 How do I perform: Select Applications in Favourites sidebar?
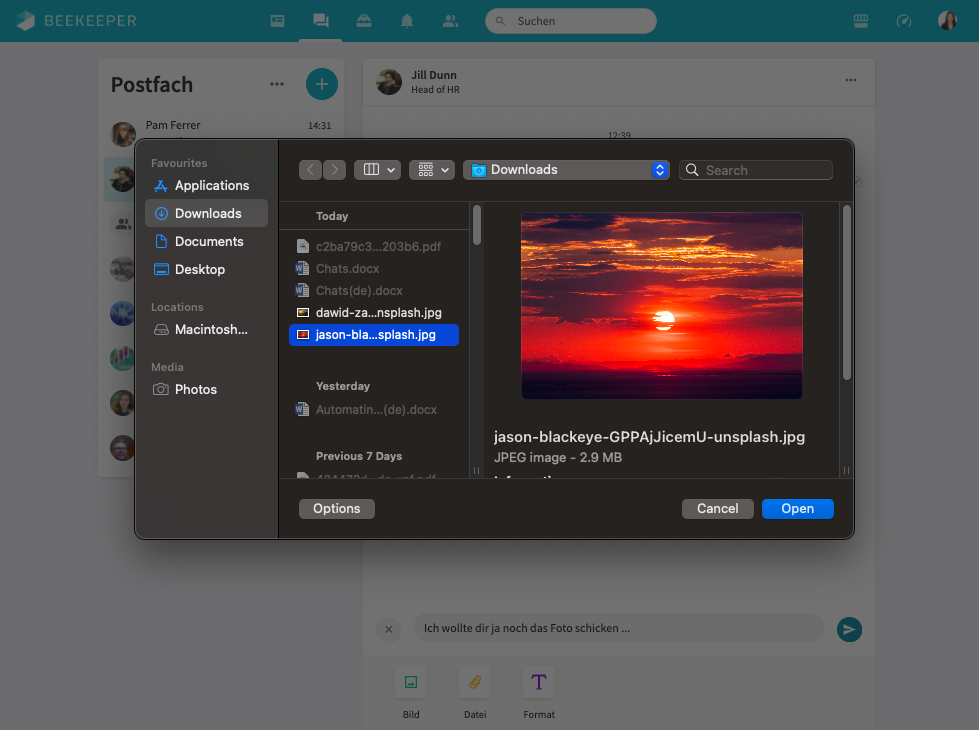click(207, 185)
